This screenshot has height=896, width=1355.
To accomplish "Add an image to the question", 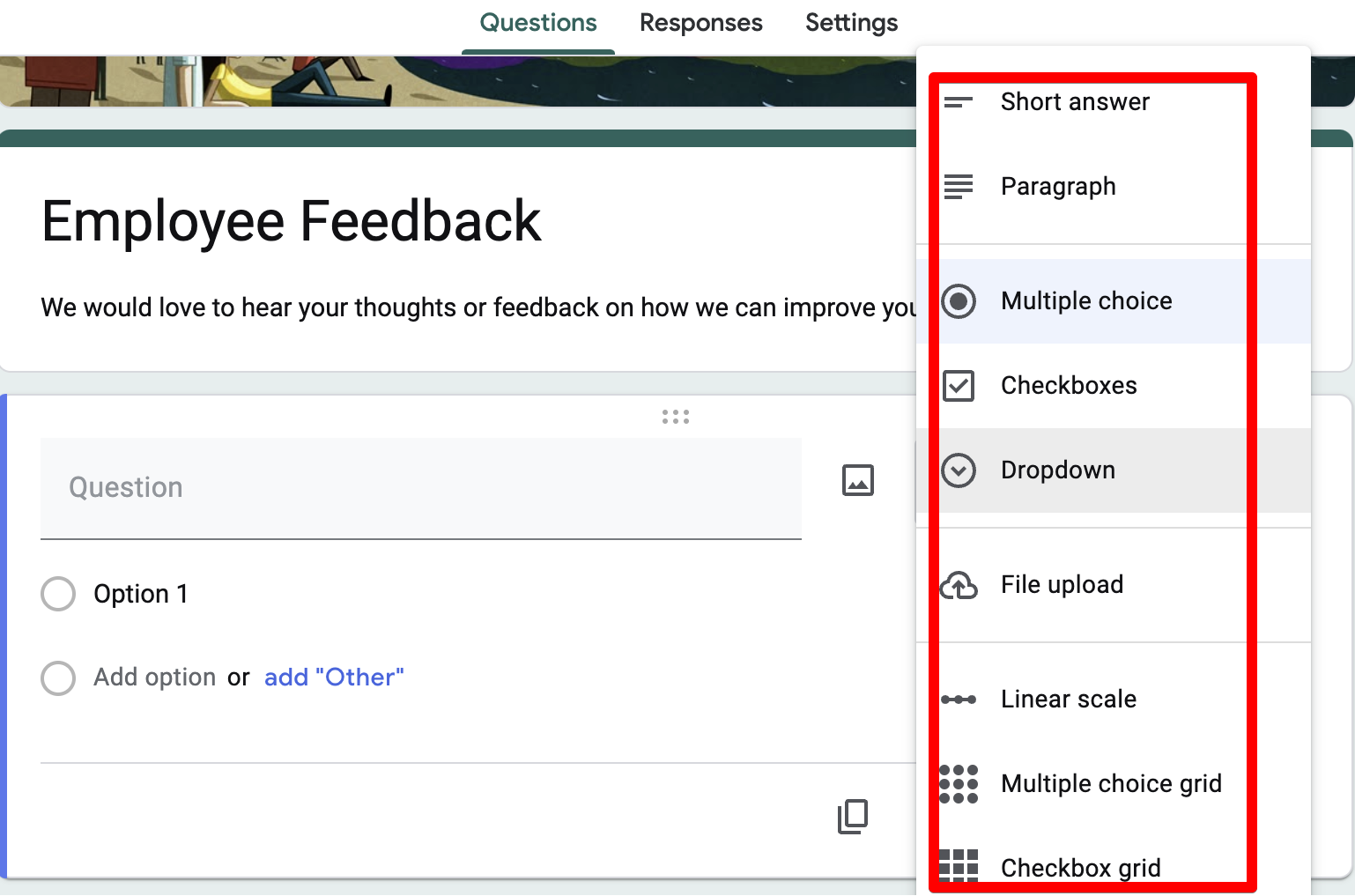I will click(857, 480).
